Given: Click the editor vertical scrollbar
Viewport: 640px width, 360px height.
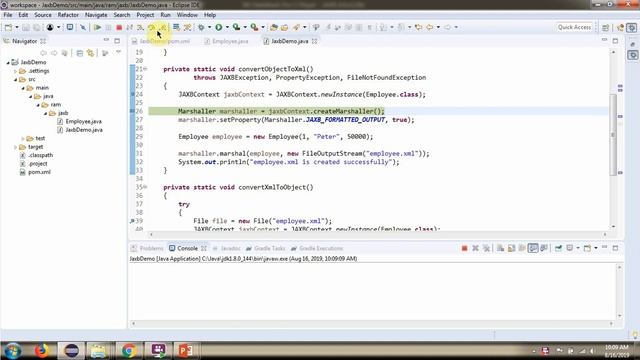Looking at the screenshot, I should pyautogui.click(x=613, y=135).
